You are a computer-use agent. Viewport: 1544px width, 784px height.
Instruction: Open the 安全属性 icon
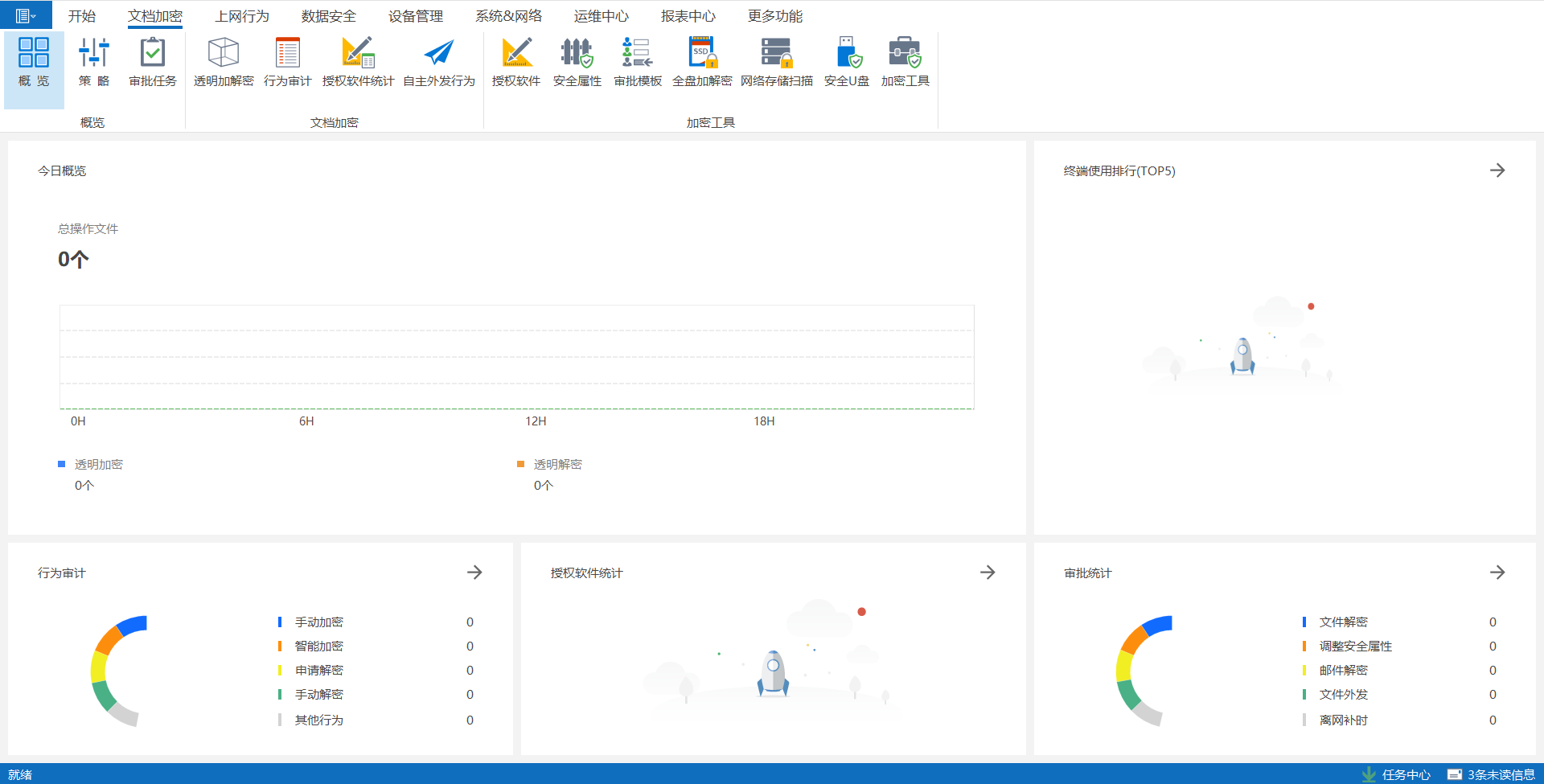577,53
